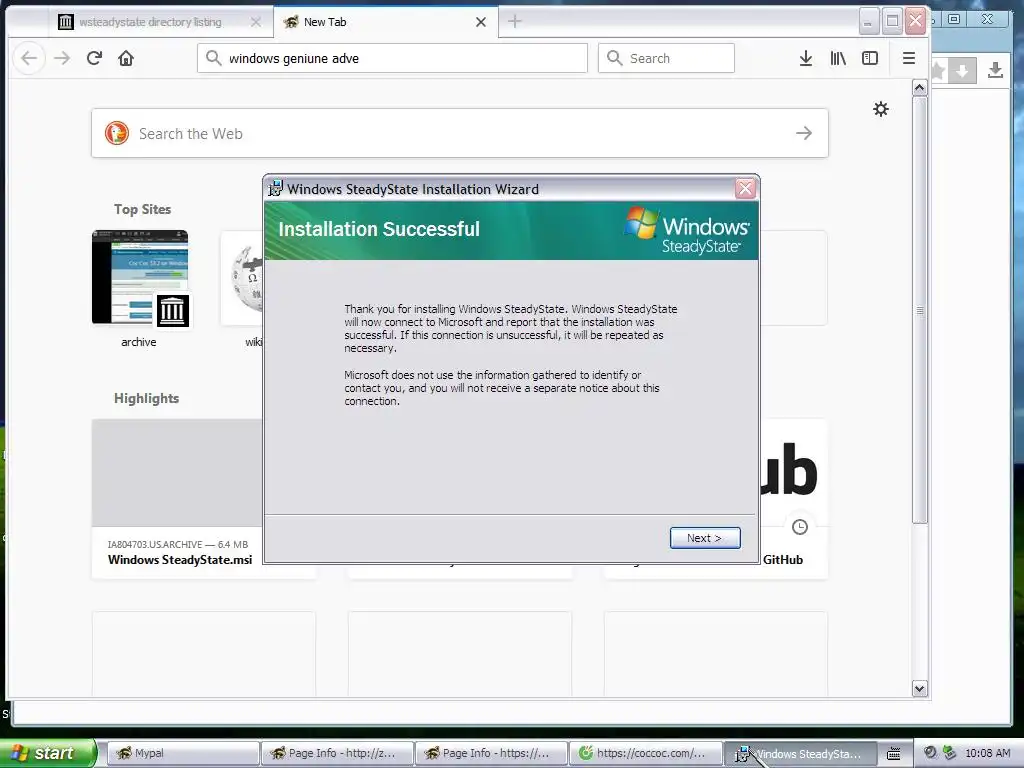Image resolution: width=1024 pixels, height=768 pixels.
Task: Close the New Tab tab
Action: 481,22
